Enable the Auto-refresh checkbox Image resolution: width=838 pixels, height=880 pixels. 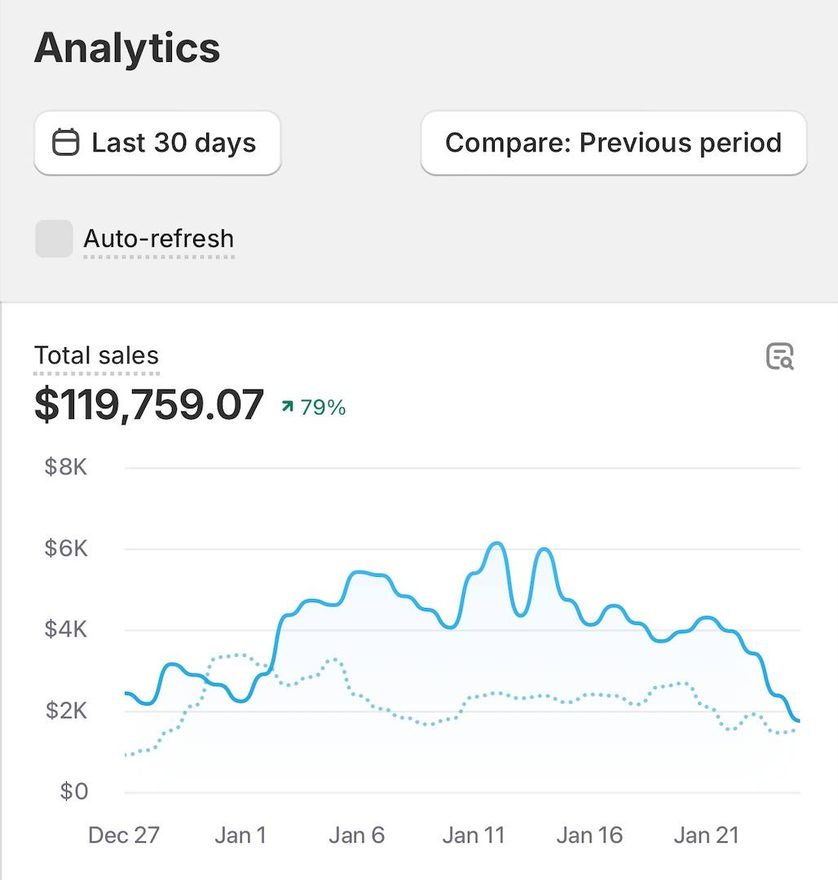(x=54, y=239)
